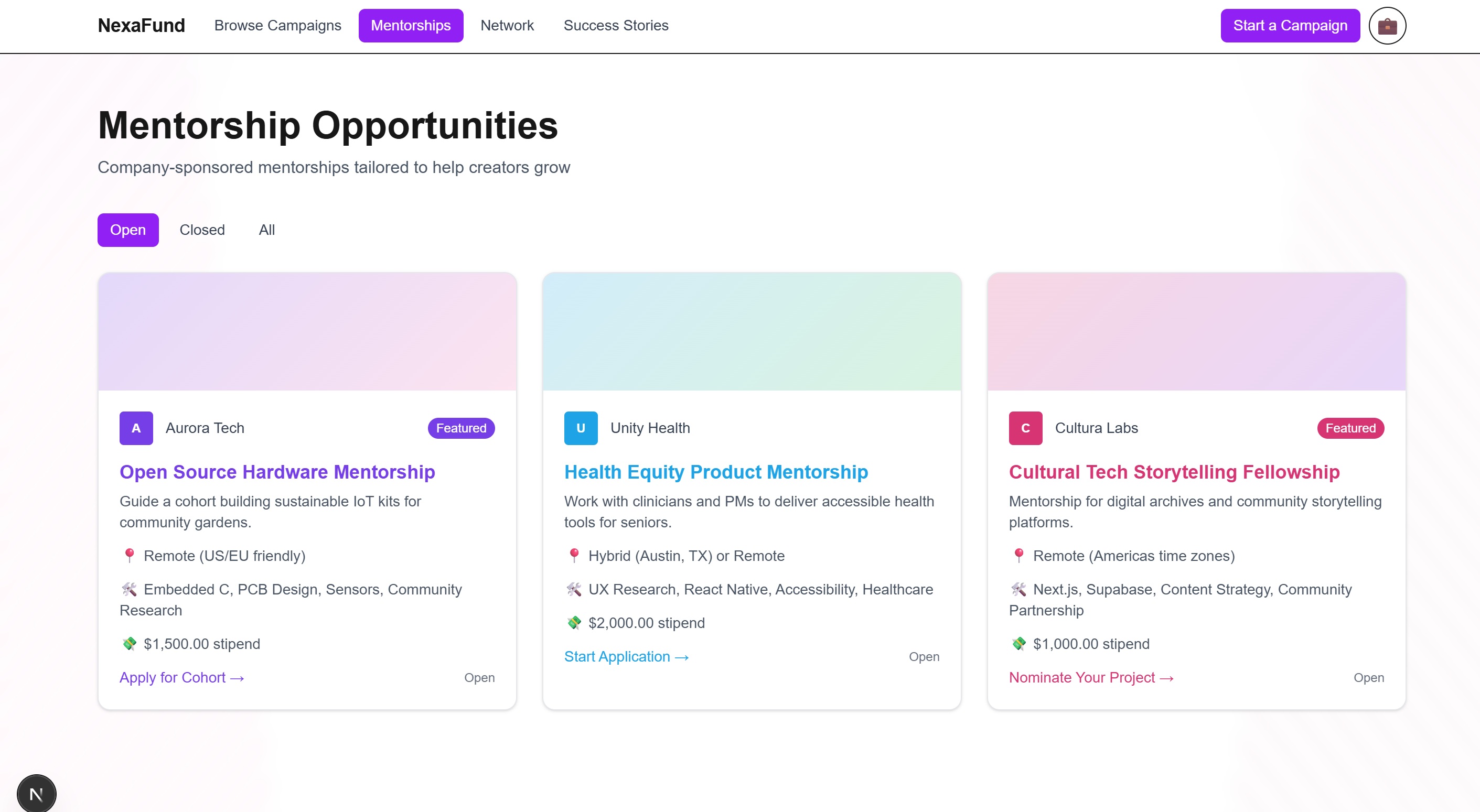Select the Open filter
This screenshot has width=1480, height=812.
tap(127, 230)
